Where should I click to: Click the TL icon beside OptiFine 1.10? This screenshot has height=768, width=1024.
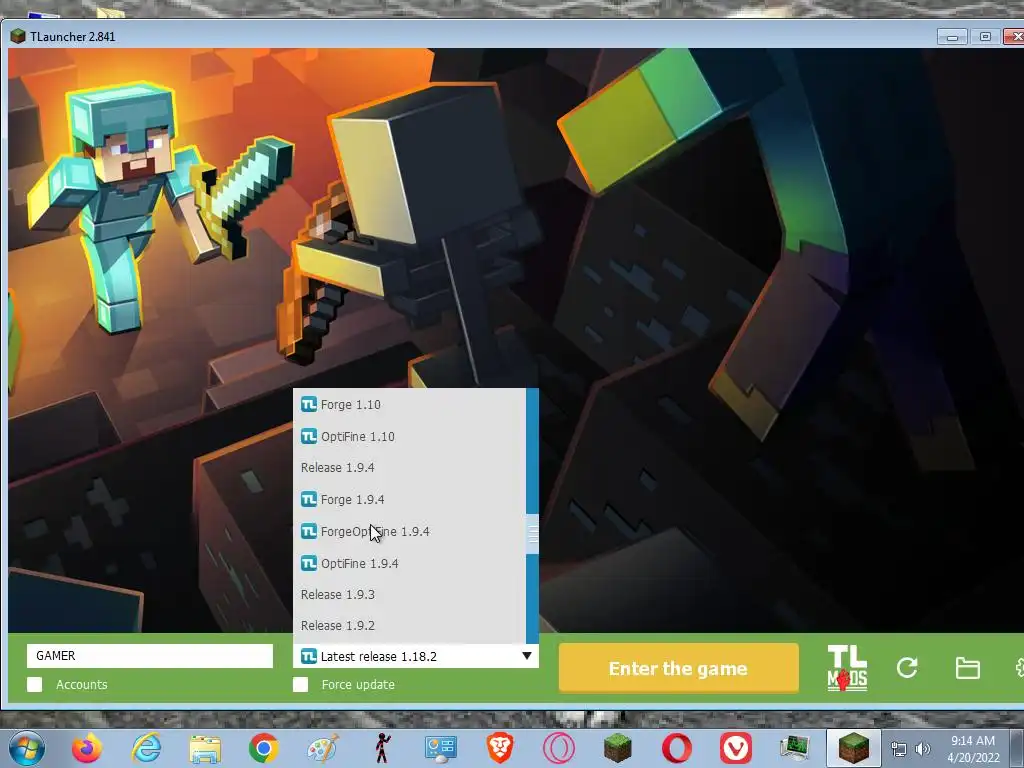(x=309, y=436)
